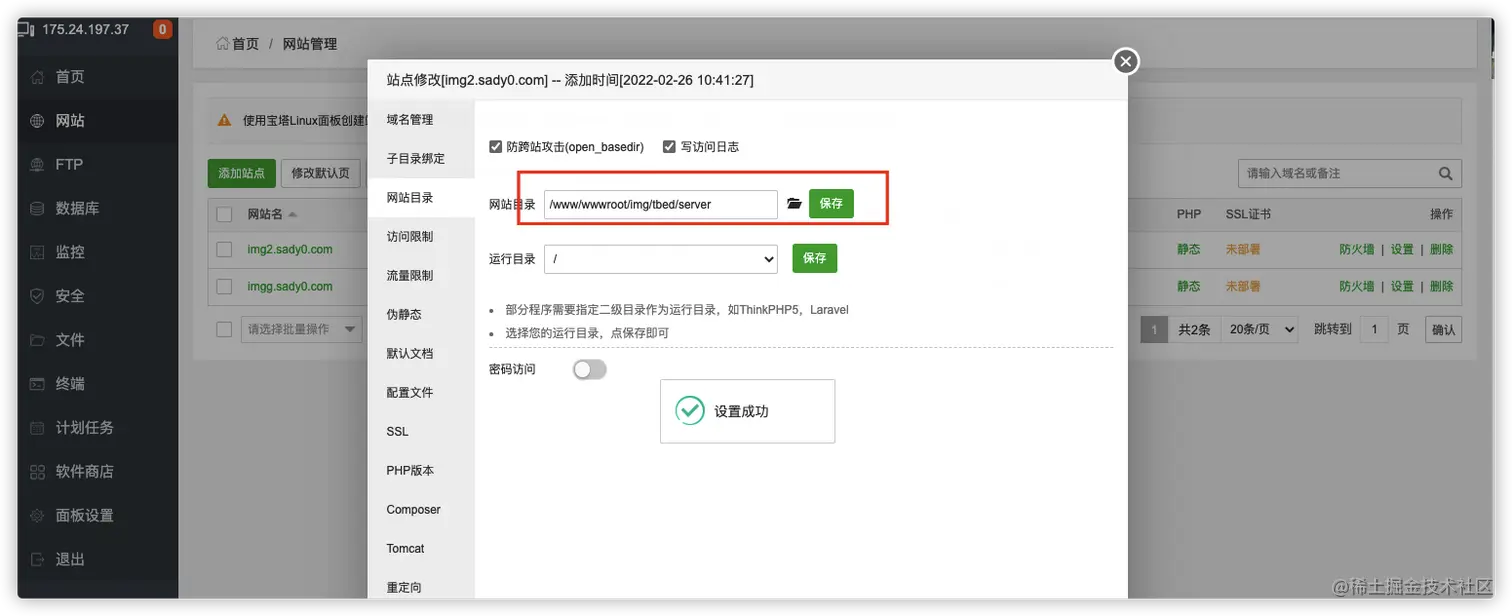Click the search magnifier icon
The height and width of the screenshot is (616, 1512).
coord(1445,173)
